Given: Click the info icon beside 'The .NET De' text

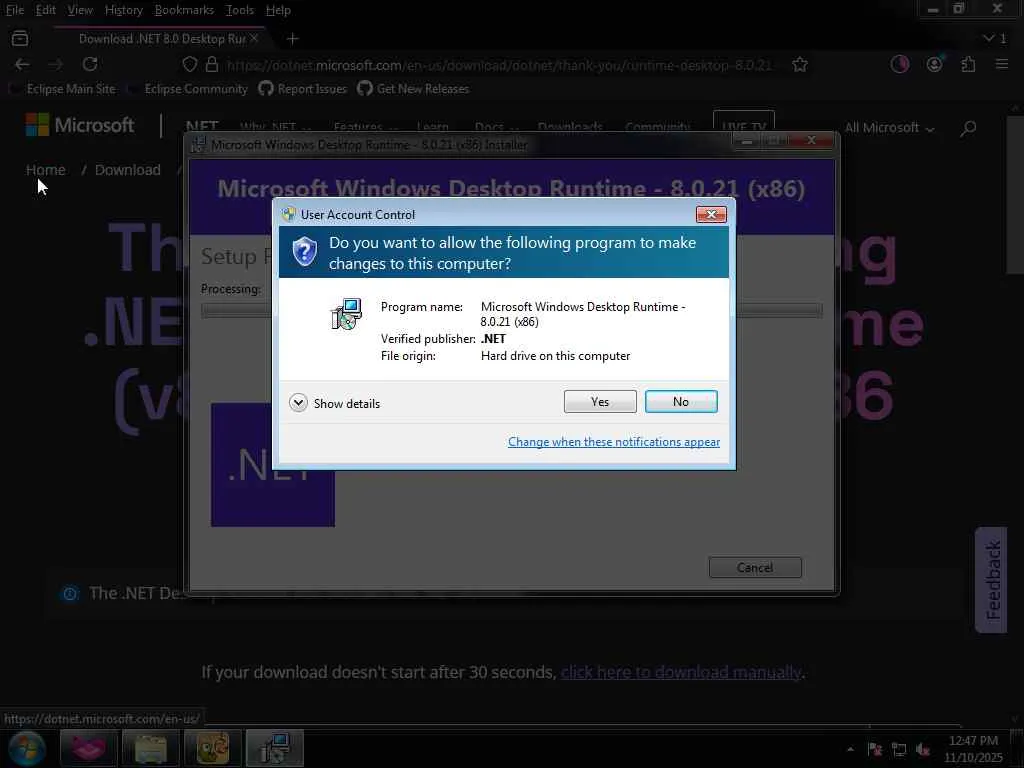Looking at the screenshot, I should [x=70, y=594].
